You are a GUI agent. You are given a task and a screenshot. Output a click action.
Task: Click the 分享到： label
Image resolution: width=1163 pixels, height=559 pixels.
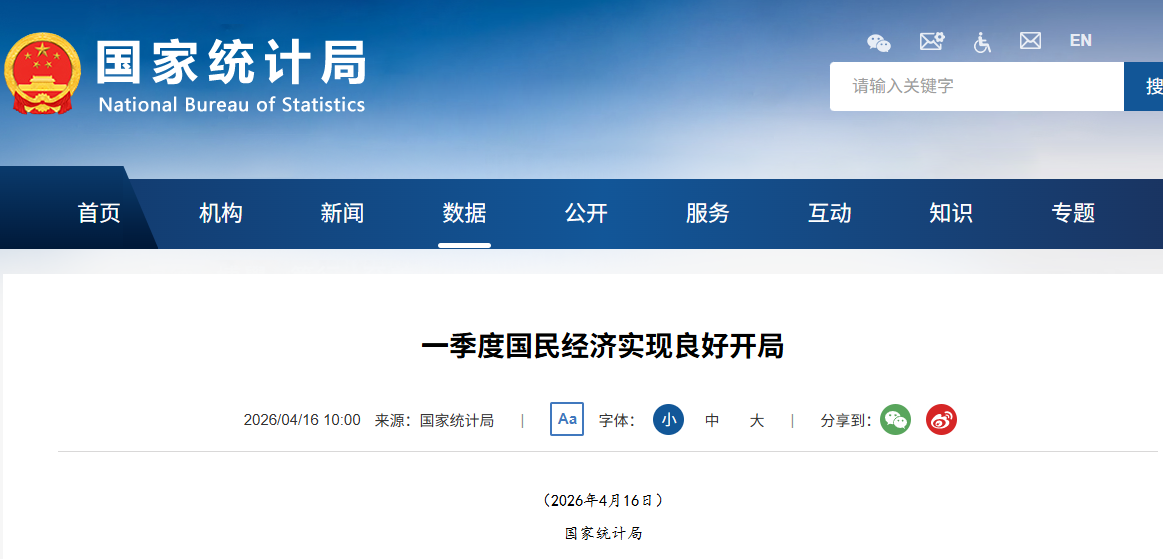(846, 420)
